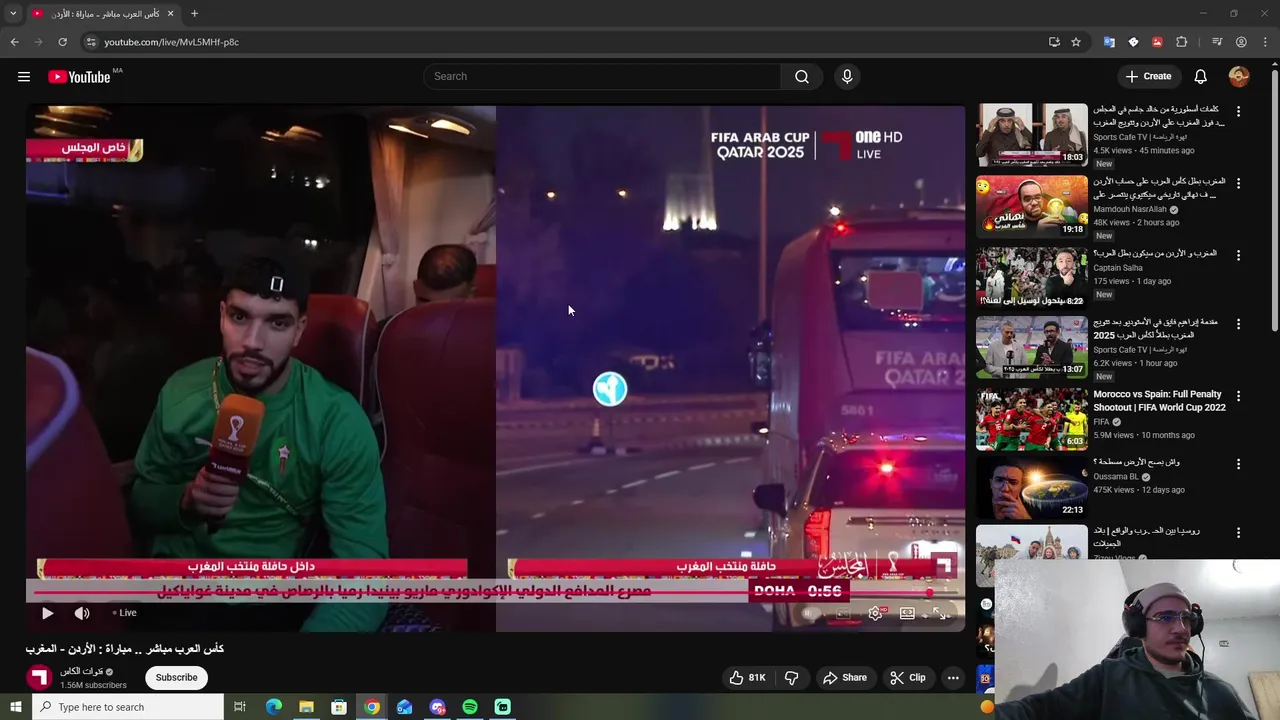Open options for Captain Salha video

pyautogui.click(x=1238, y=256)
